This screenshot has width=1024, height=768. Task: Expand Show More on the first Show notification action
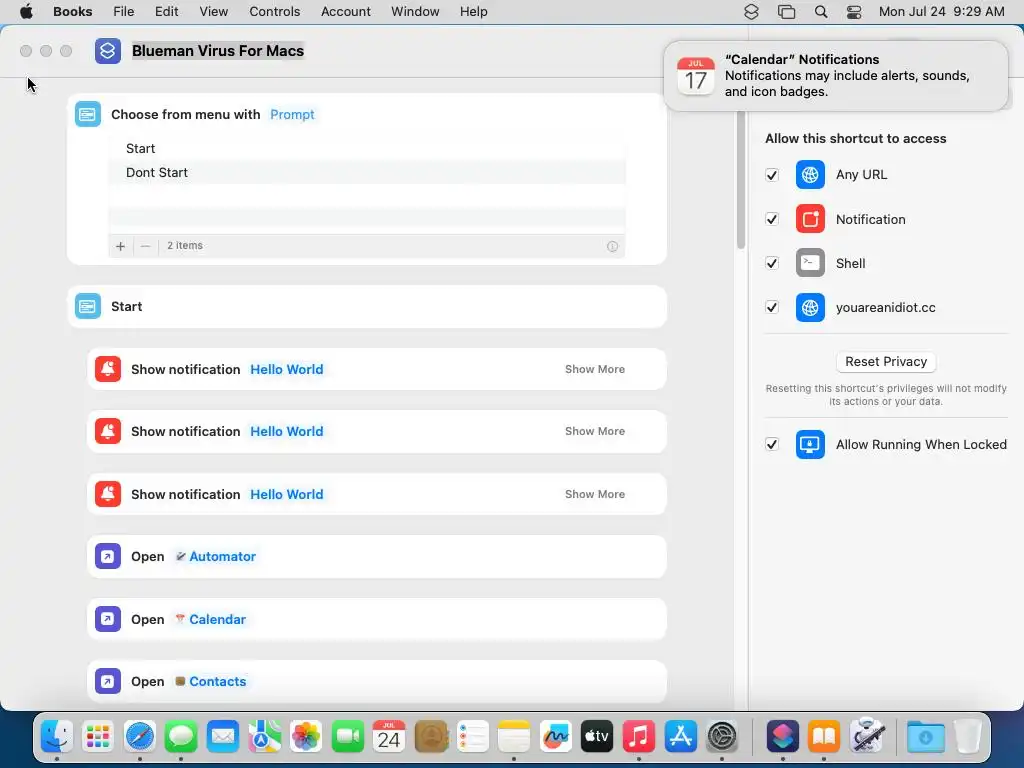pos(594,369)
